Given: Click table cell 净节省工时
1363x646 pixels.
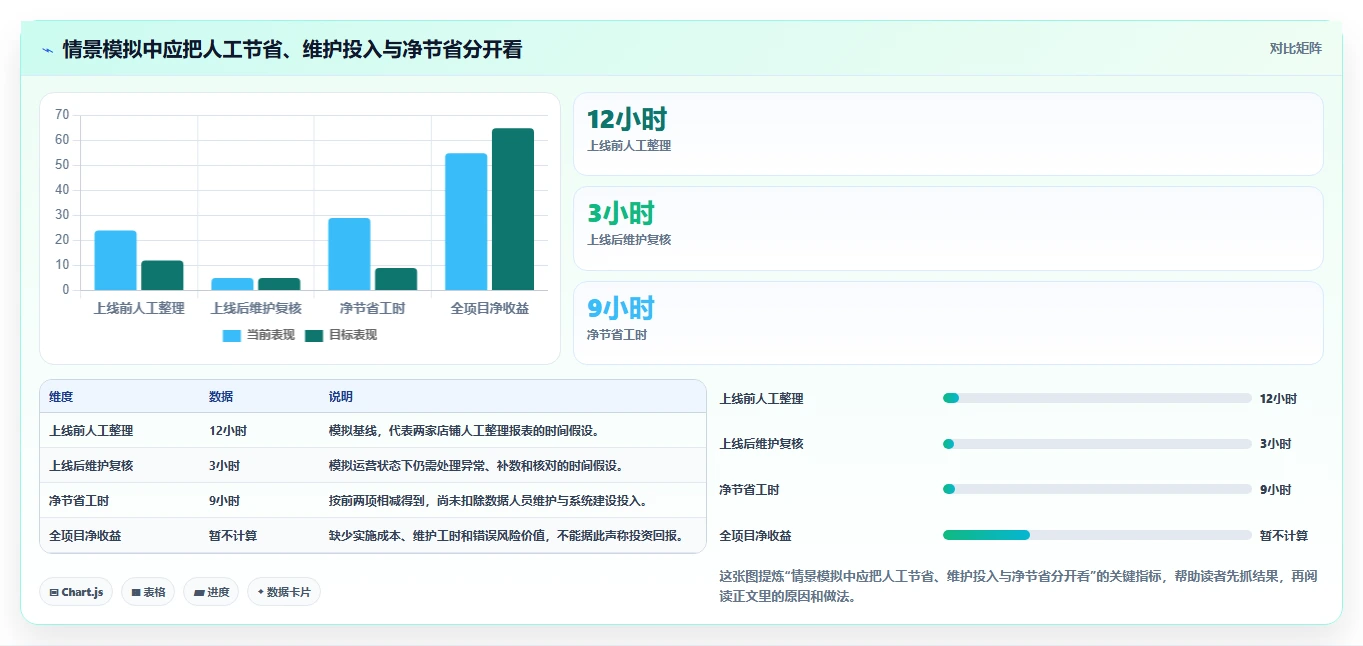Looking at the screenshot, I should 79,501.
